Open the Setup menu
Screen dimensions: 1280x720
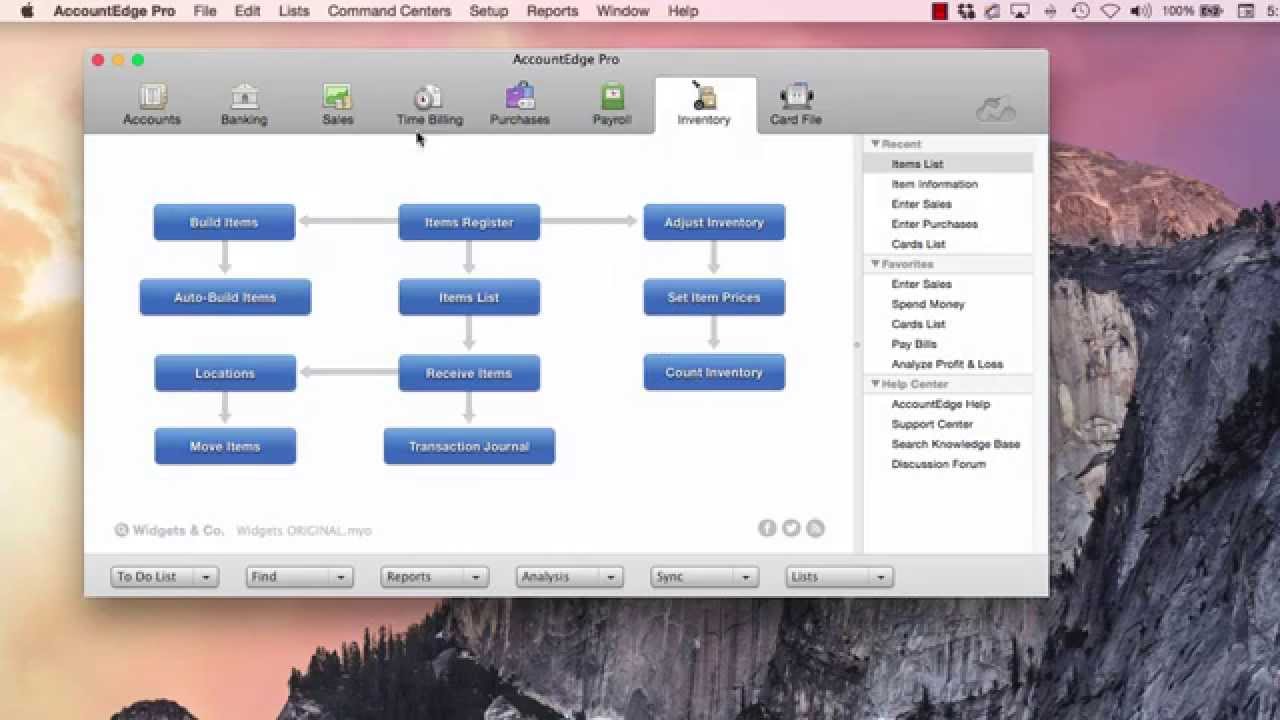(x=489, y=11)
